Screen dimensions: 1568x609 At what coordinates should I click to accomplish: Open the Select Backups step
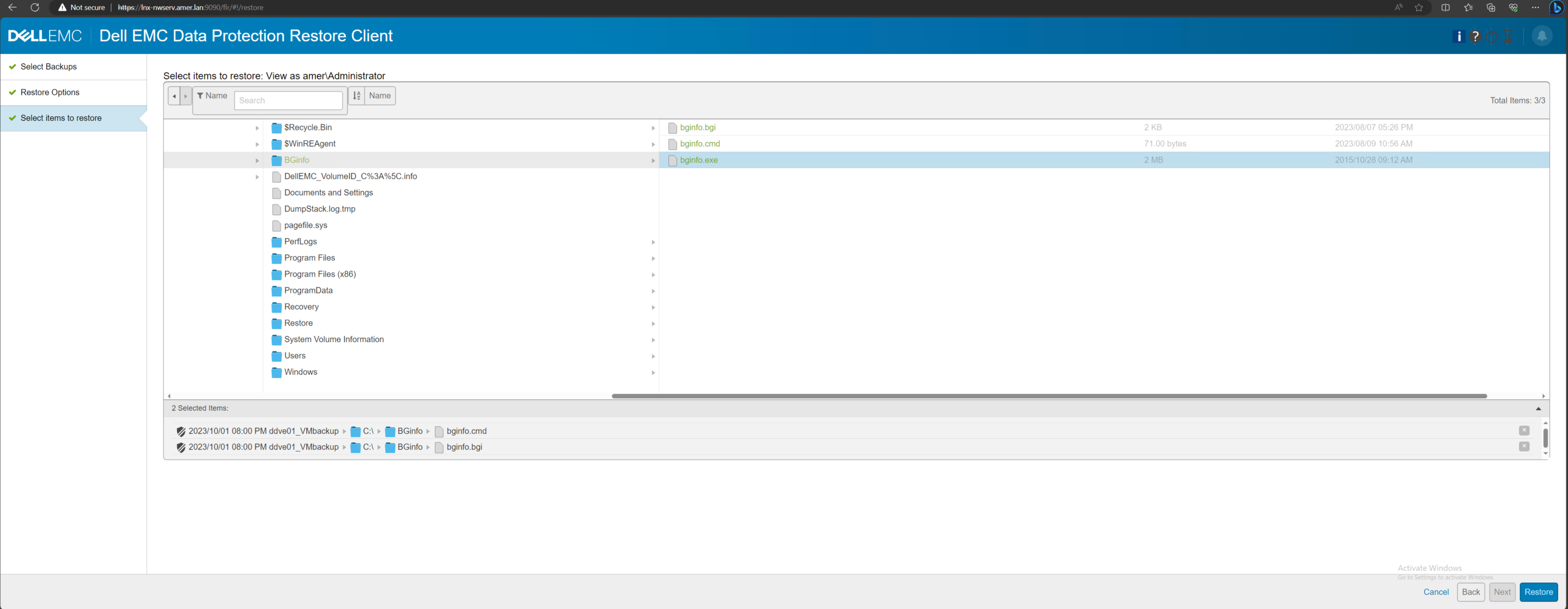pos(48,66)
